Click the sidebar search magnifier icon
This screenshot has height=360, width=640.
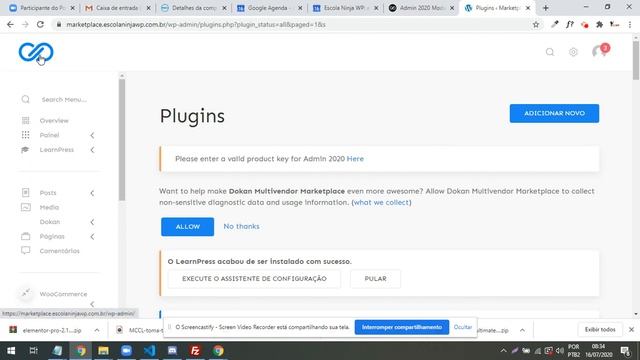click(x=26, y=99)
